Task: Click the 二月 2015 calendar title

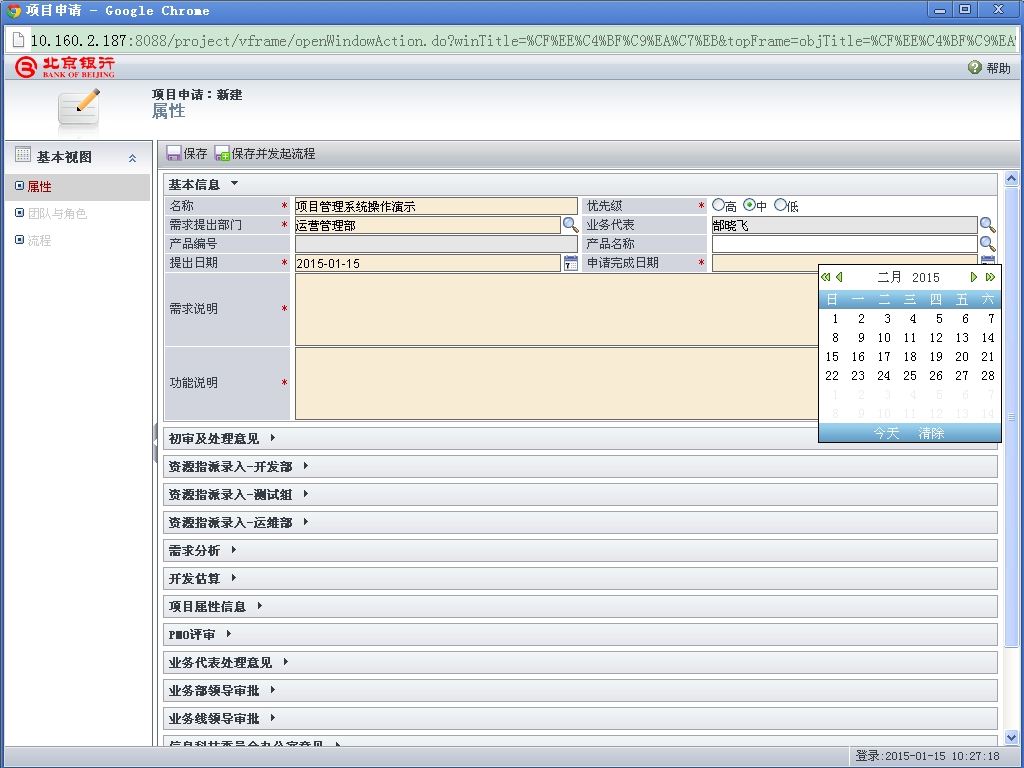Action: coord(908,277)
